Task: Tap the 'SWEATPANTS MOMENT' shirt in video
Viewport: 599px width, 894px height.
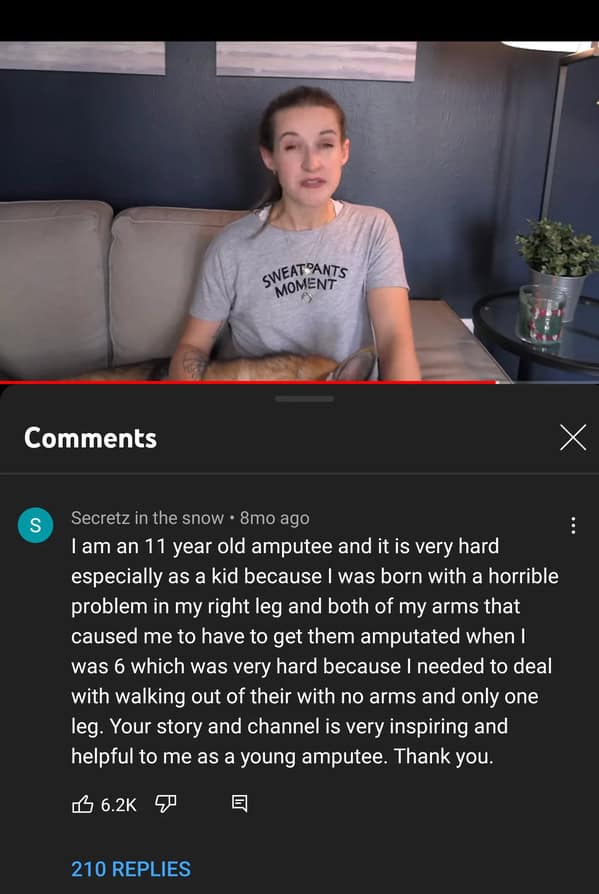Action: 304,279
